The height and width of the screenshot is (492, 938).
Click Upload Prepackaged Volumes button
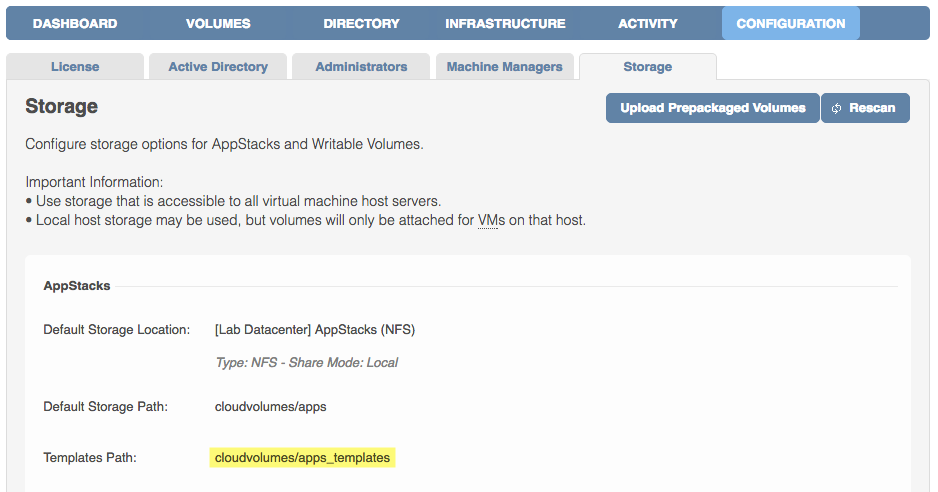click(x=712, y=108)
